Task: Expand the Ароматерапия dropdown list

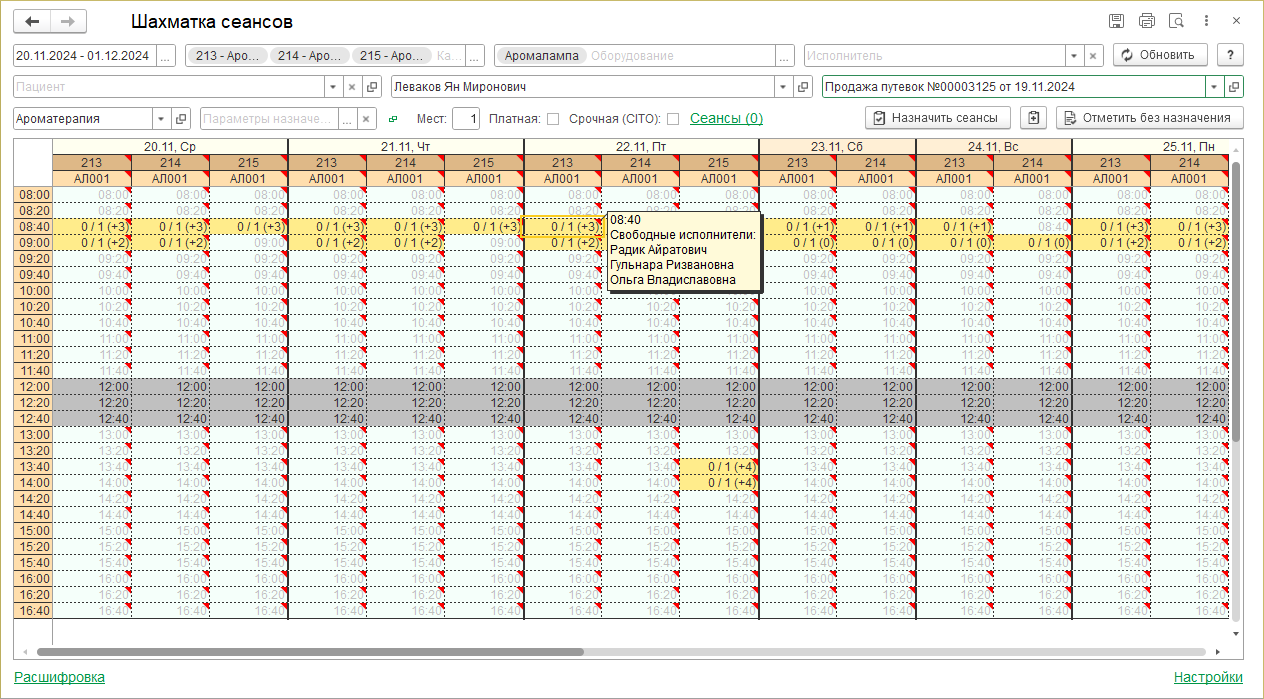Action: tap(161, 119)
